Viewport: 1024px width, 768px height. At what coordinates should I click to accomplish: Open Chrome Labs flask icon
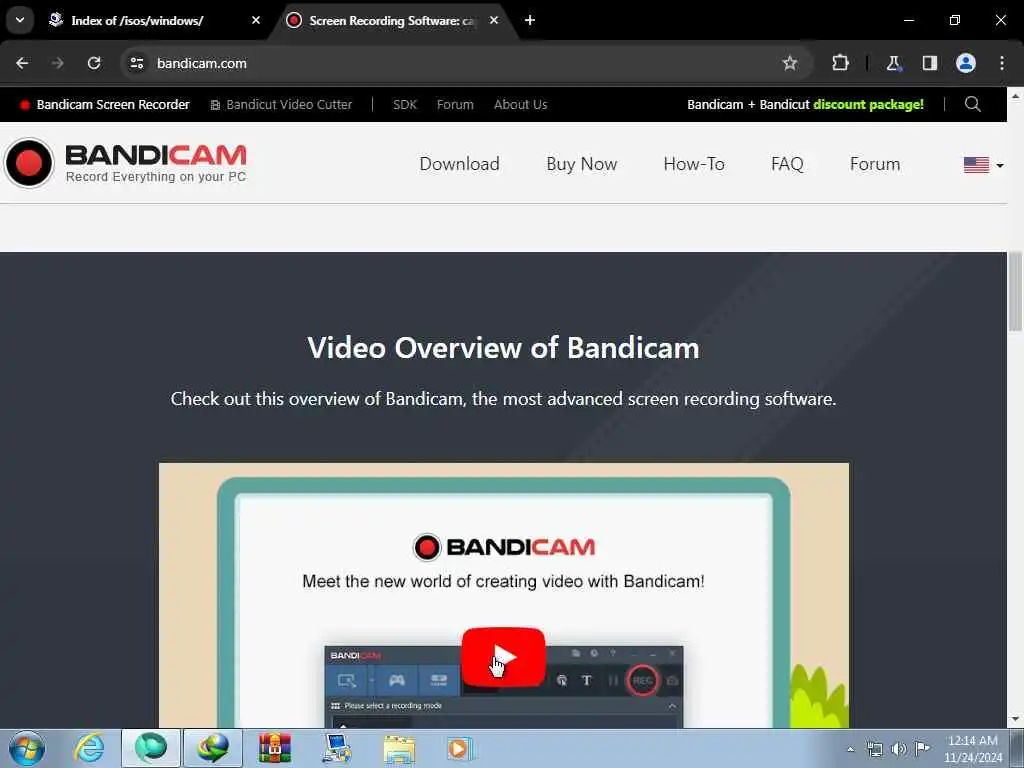(893, 63)
